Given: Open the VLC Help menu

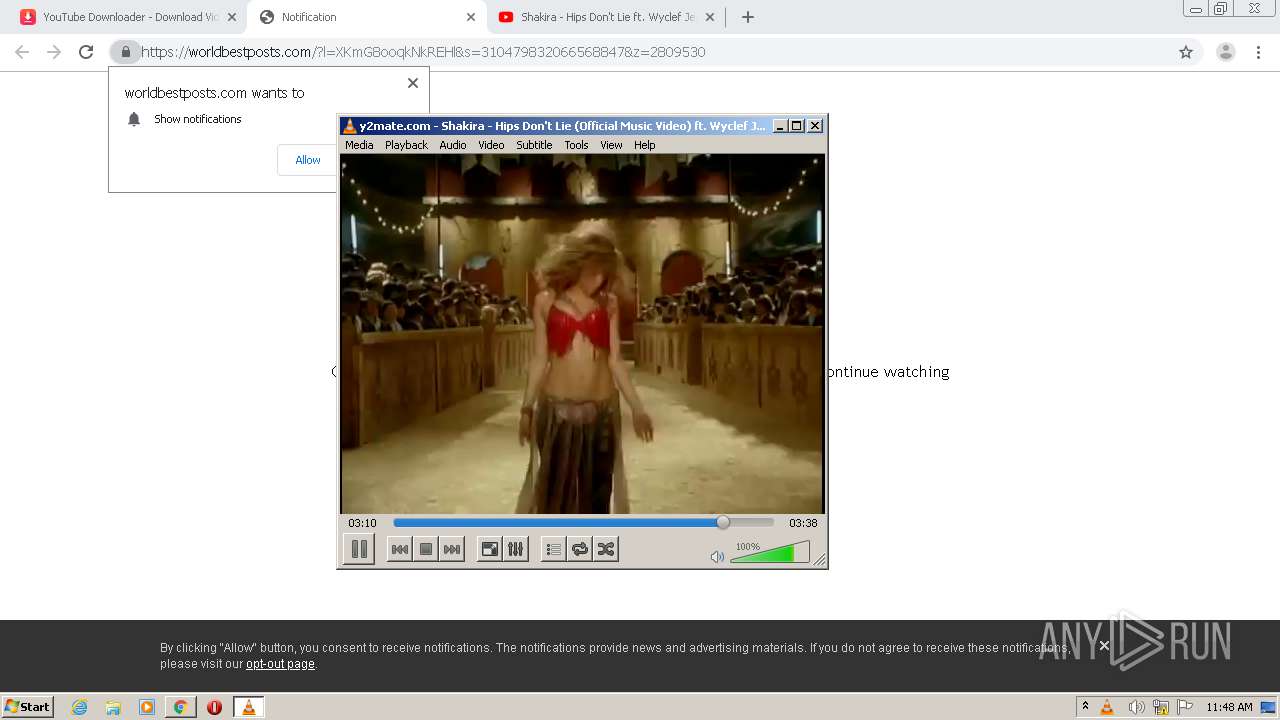Looking at the screenshot, I should click(x=645, y=145).
